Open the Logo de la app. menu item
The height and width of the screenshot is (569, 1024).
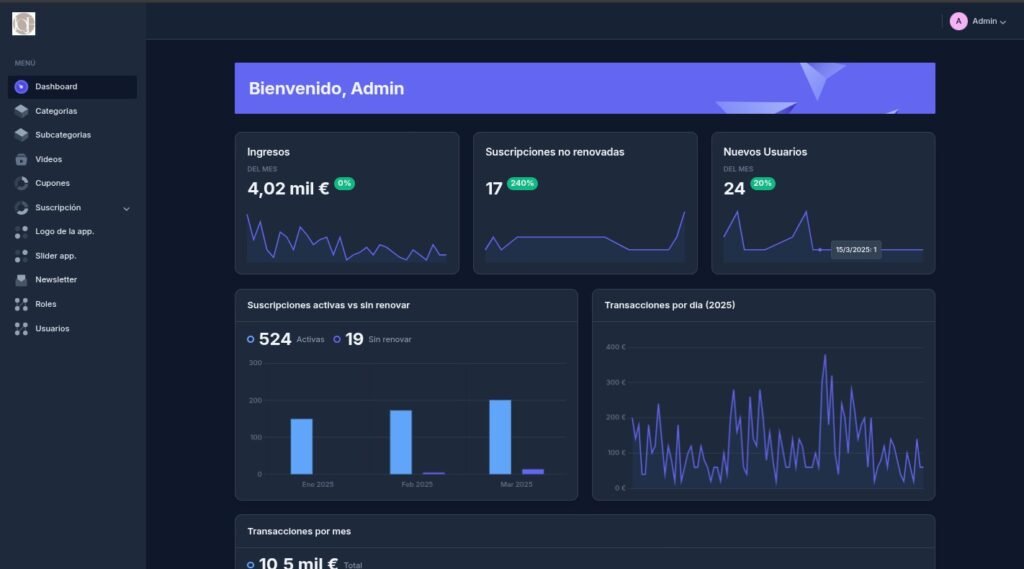click(64, 232)
